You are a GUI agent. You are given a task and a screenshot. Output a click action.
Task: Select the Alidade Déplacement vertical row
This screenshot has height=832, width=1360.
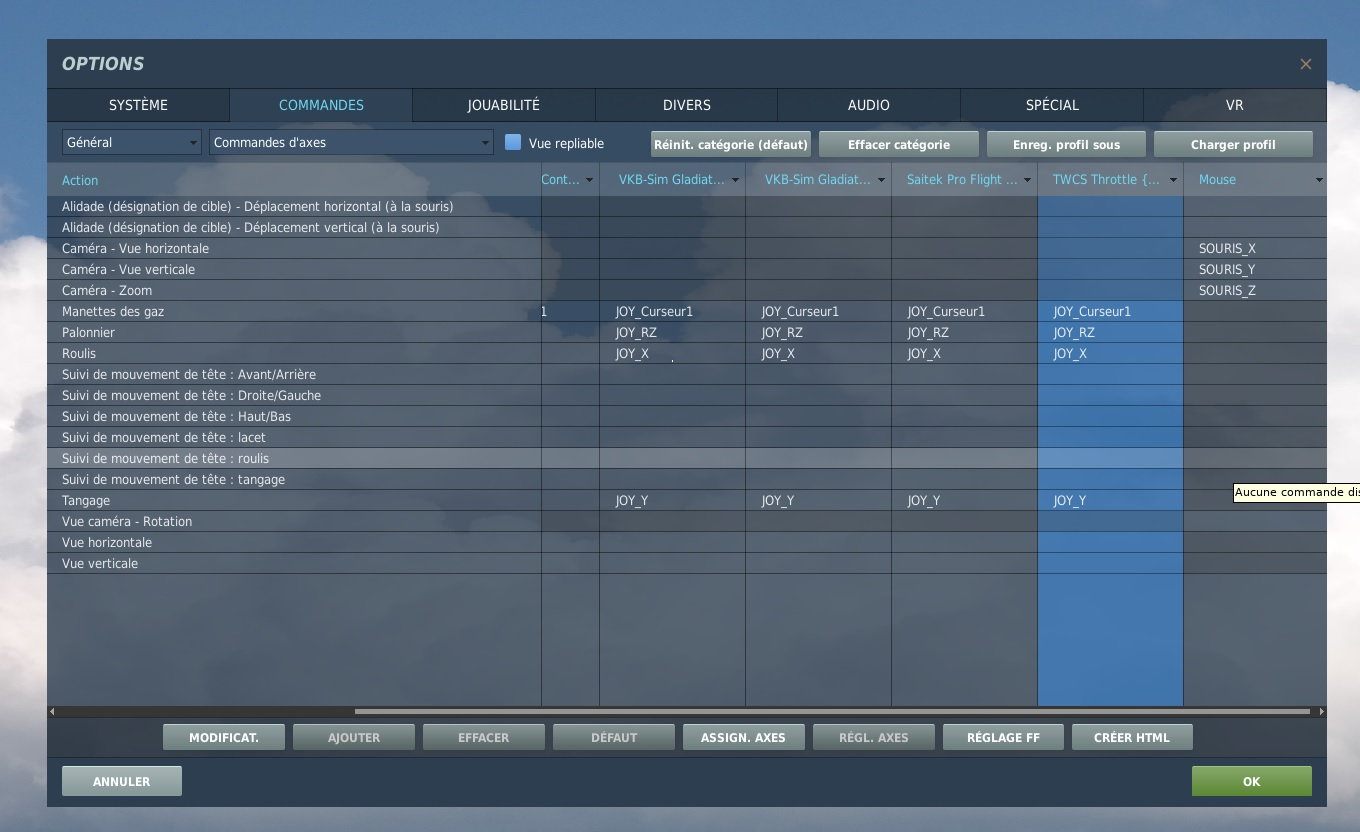point(686,227)
